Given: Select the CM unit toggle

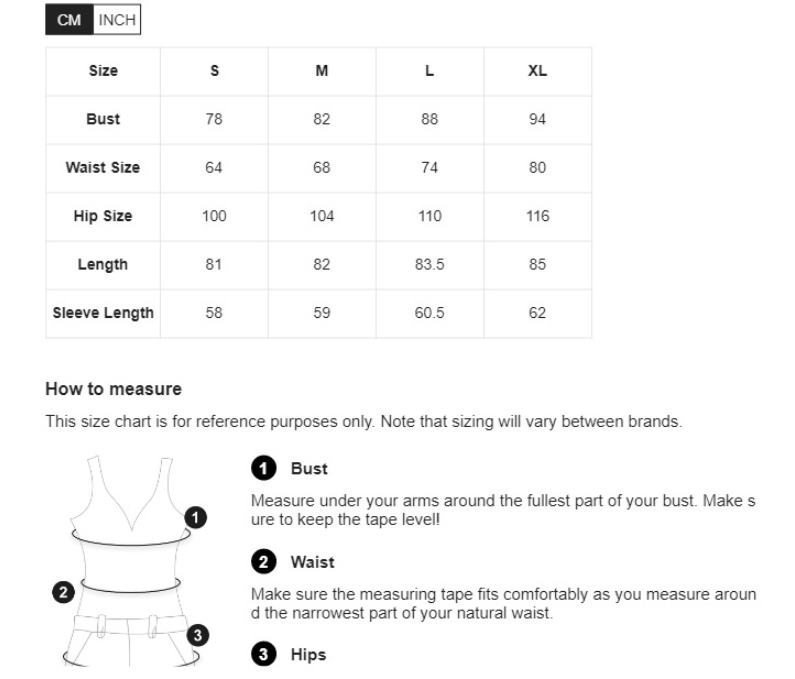Looking at the screenshot, I should [x=69, y=20].
